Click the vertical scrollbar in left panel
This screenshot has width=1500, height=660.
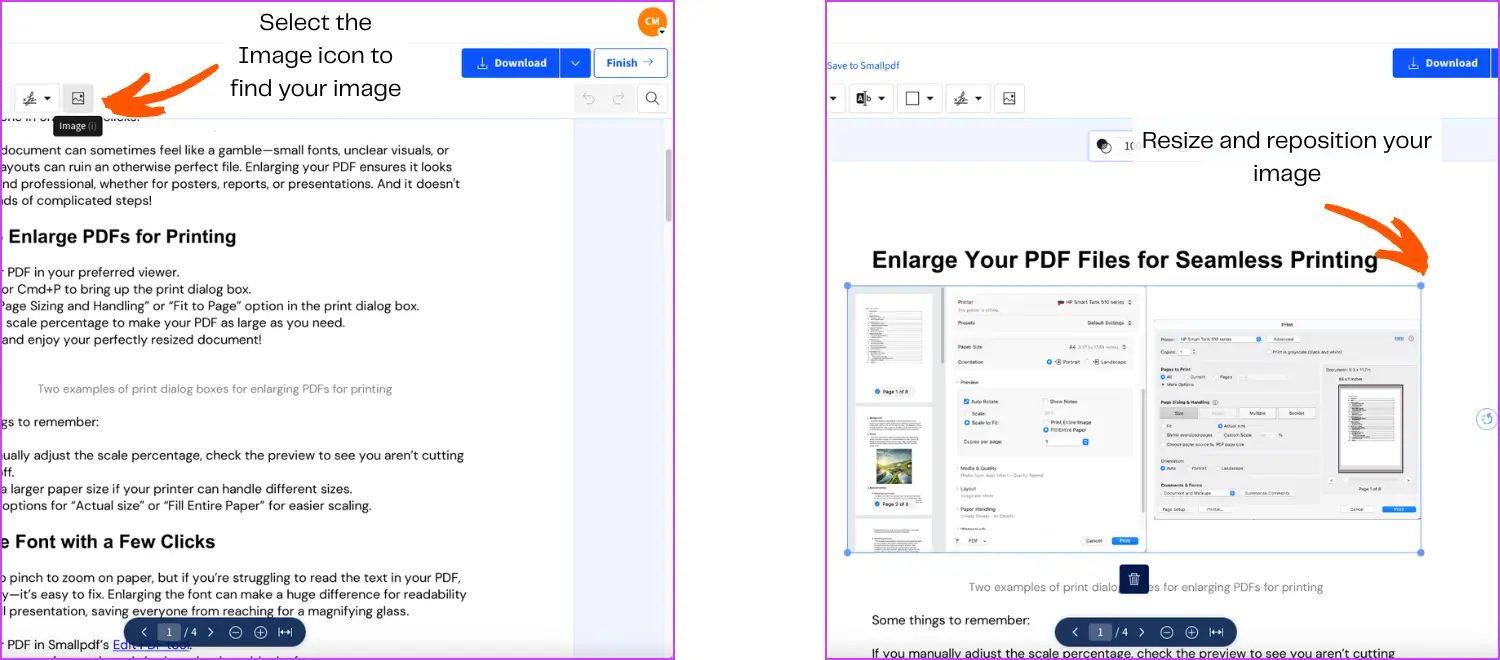pyautogui.click(x=669, y=185)
